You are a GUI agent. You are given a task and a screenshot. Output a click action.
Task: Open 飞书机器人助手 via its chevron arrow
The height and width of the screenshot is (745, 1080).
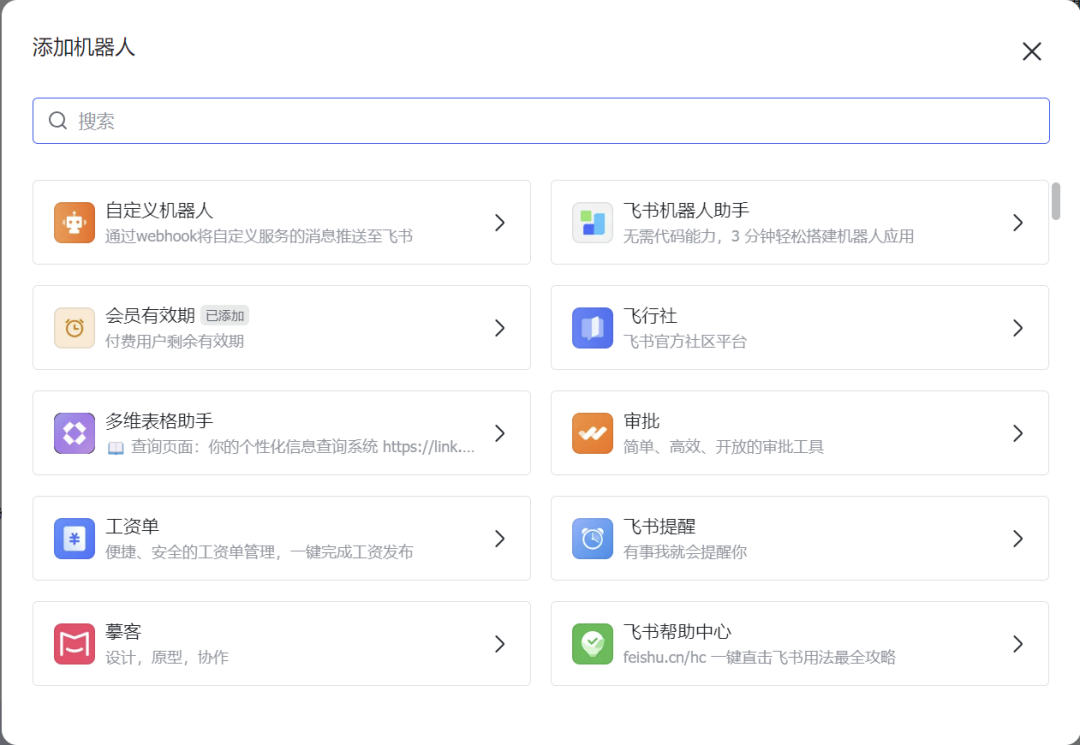(x=1018, y=222)
